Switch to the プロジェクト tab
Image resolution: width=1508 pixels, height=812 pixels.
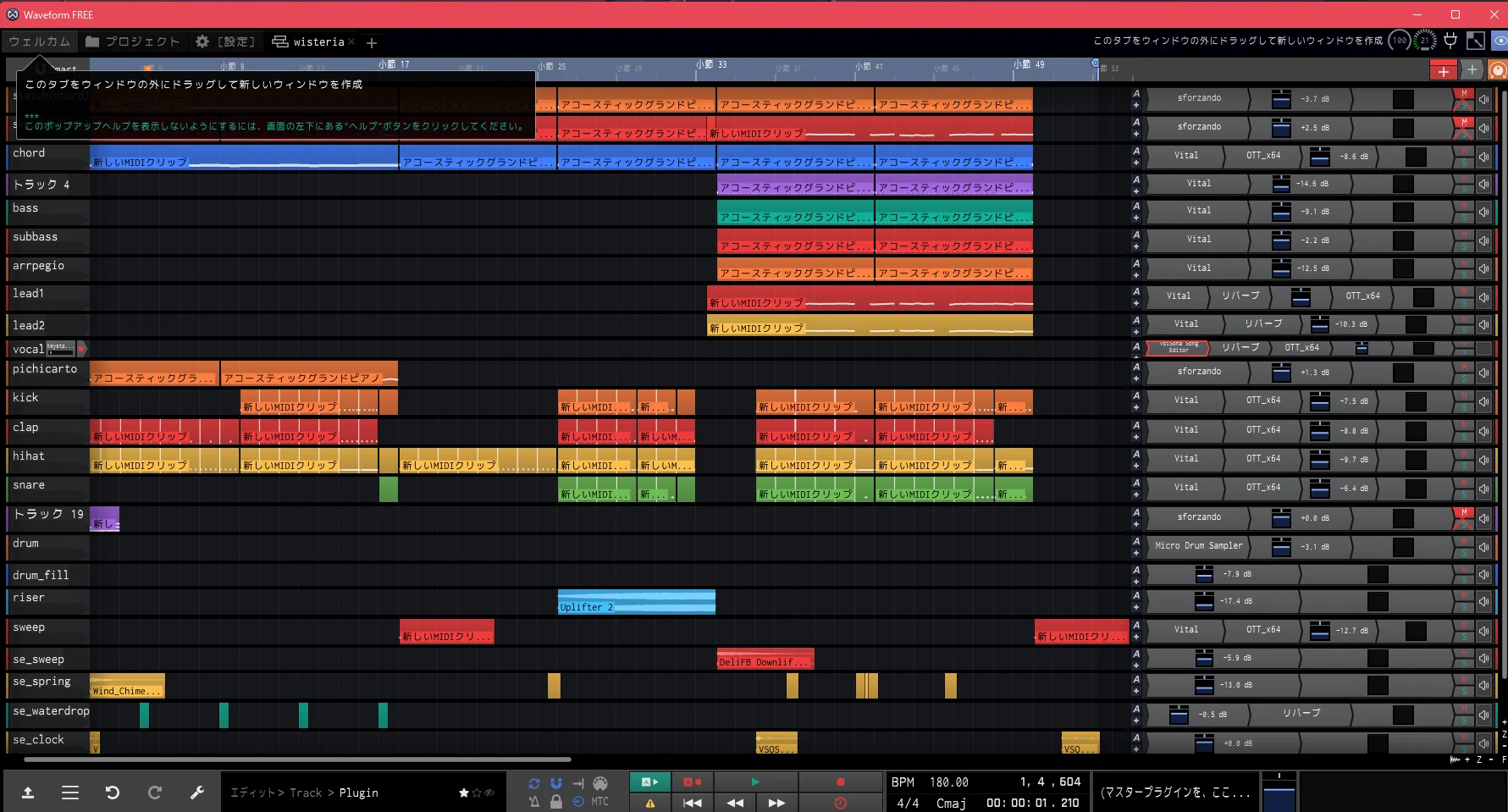(x=133, y=41)
